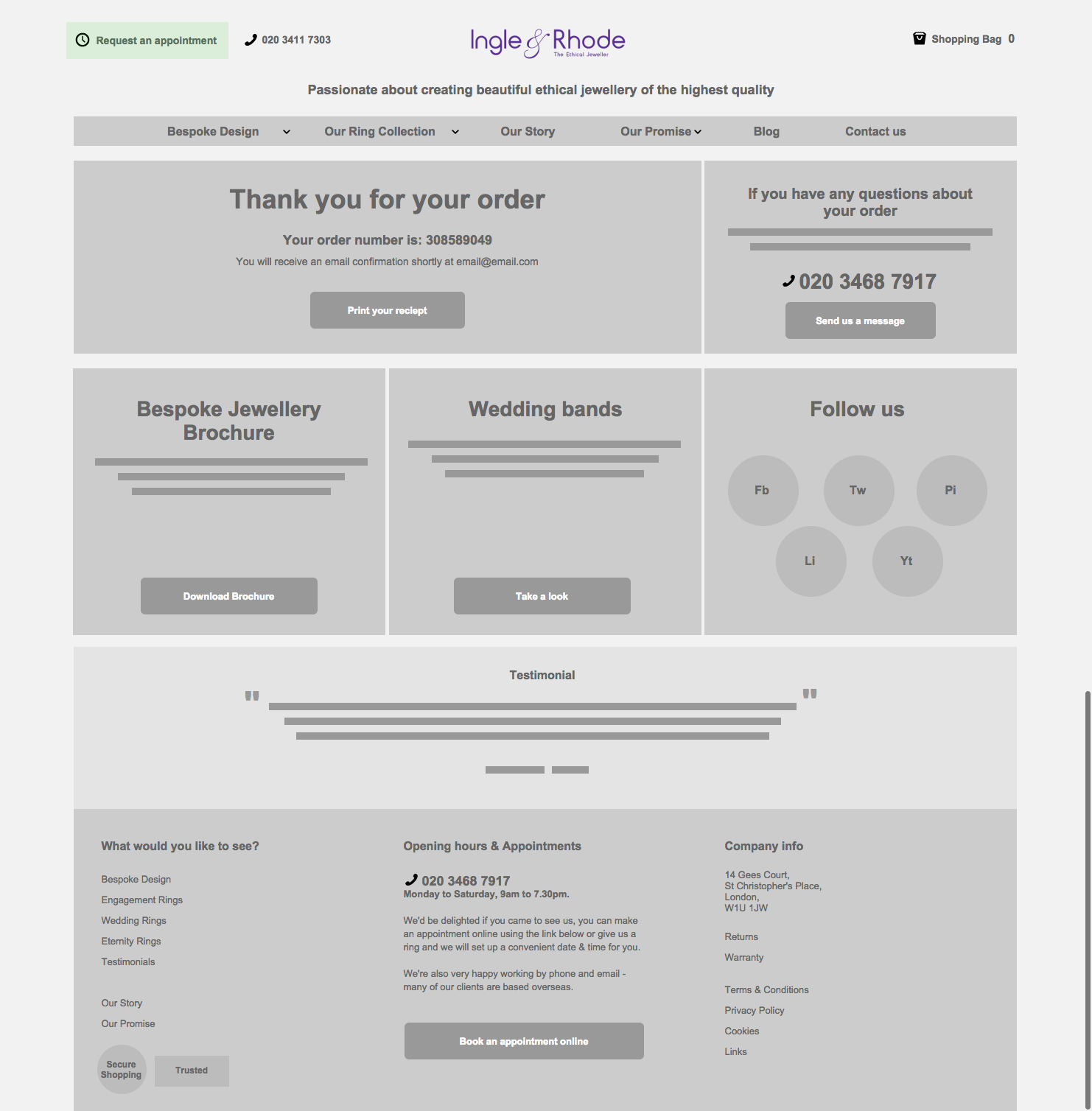Click the Download Brochure button
The height and width of the screenshot is (1111, 1092).
tap(229, 596)
